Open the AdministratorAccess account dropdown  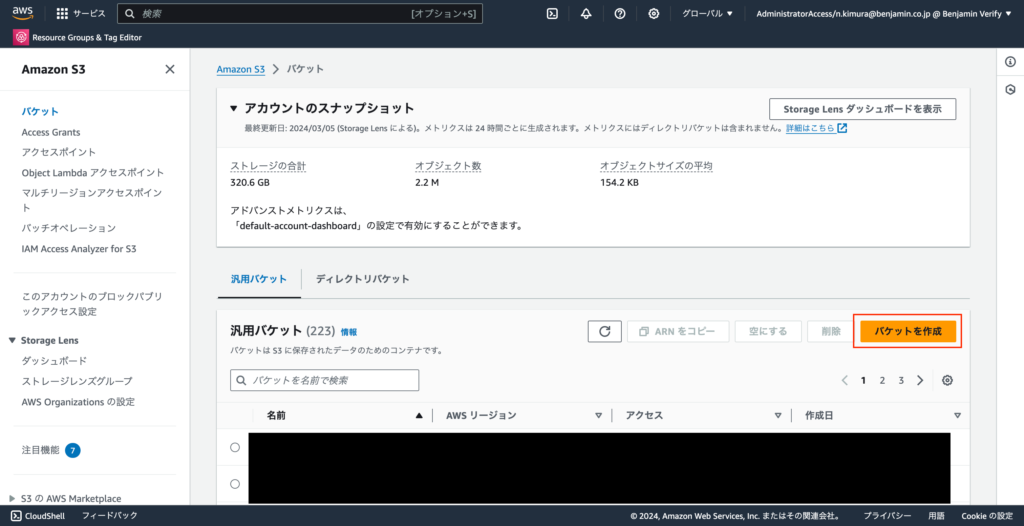(x=884, y=14)
